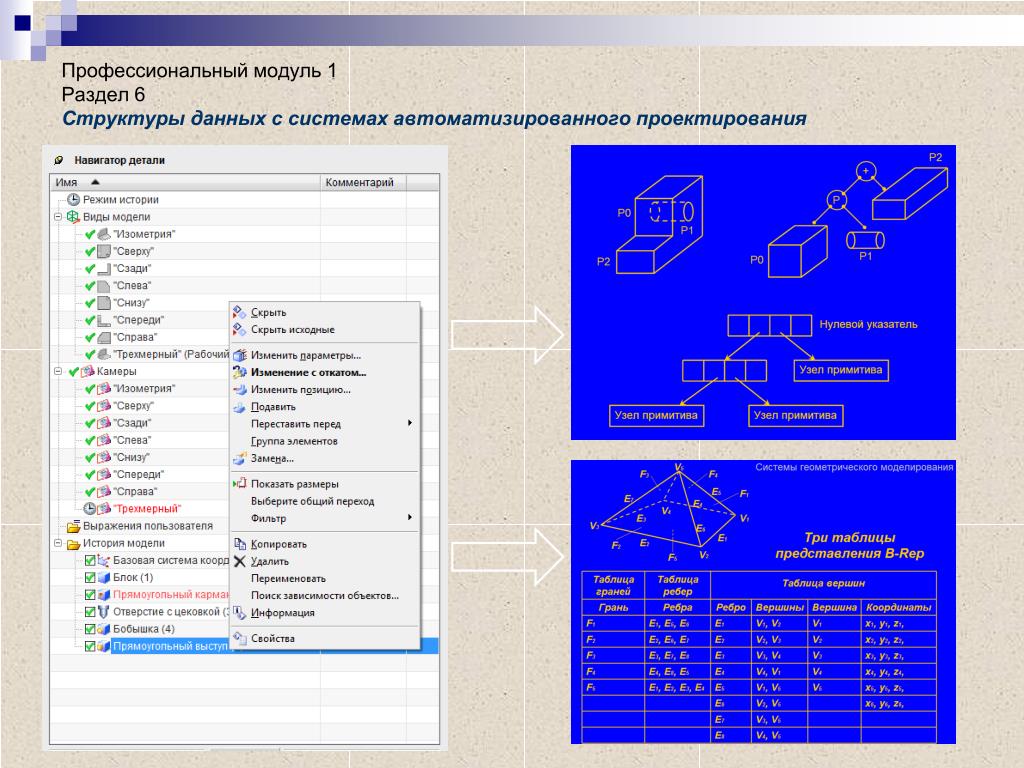
Task: Click the Изменить параметры icon in context menu
Action: 240,355
